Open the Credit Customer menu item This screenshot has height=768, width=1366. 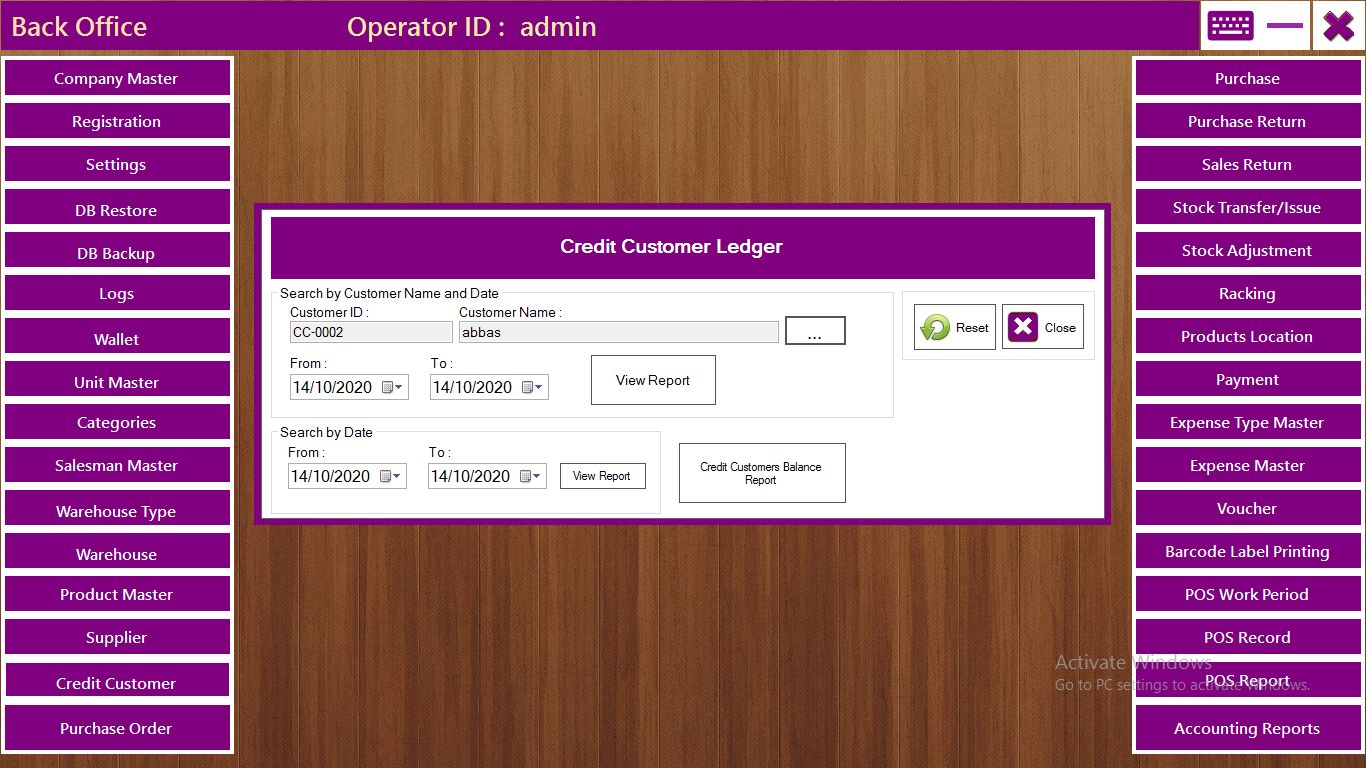pyautogui.click(x=117, y=681)
